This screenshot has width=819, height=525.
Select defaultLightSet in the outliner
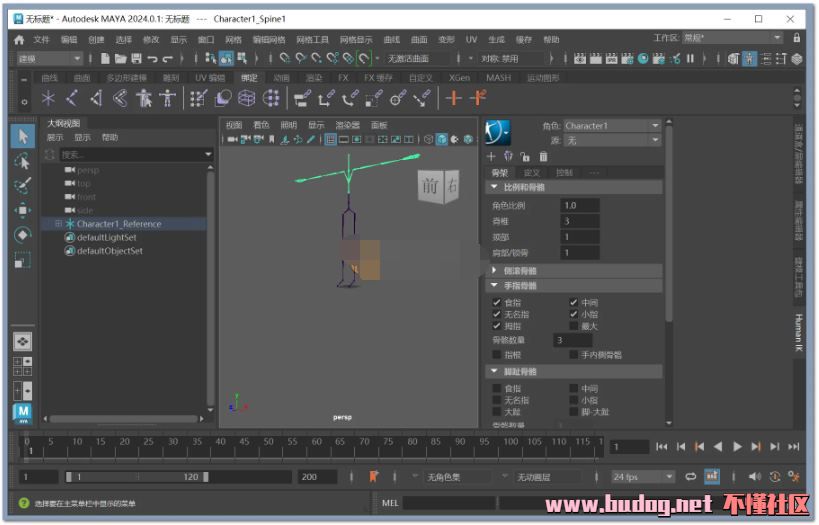[x=106, y=238]
